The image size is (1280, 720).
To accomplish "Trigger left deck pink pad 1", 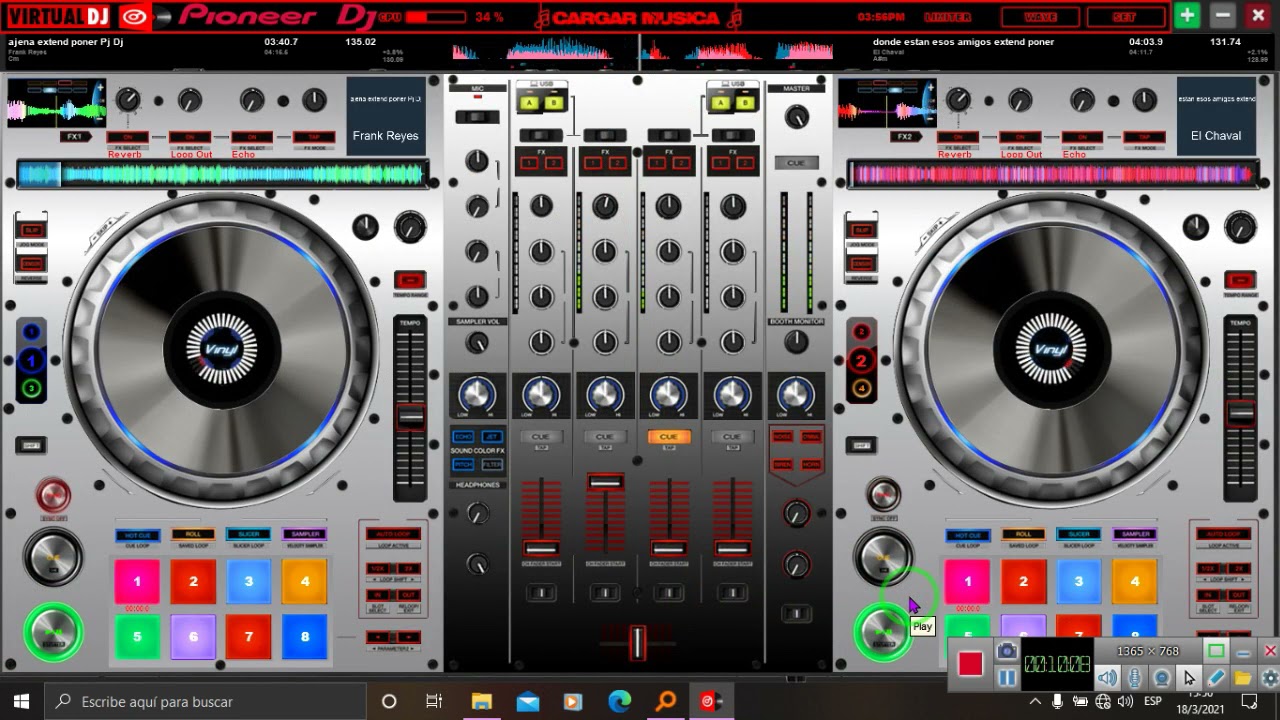I will coord(137,581).
